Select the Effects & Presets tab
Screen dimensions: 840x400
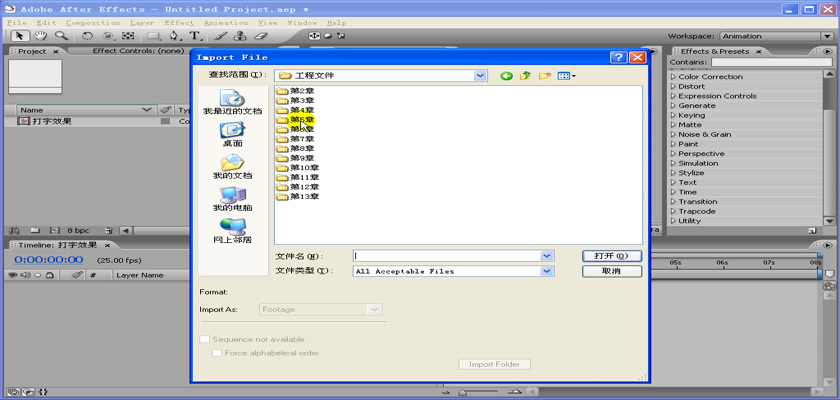pos(714,51)
